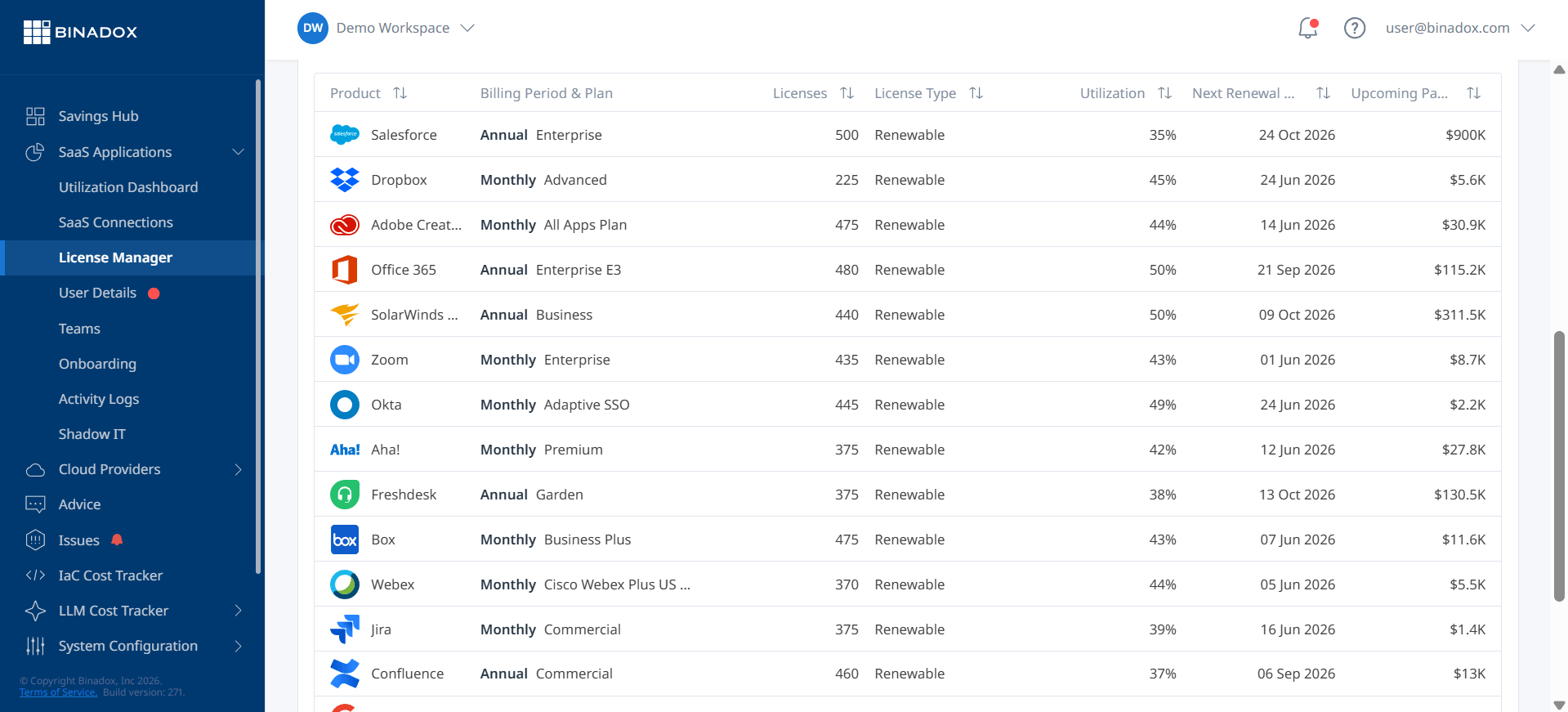Screen dimensions: 1568x712
Task: Click the Adobe Creative Cloud icon
Action: coord(345,225)
